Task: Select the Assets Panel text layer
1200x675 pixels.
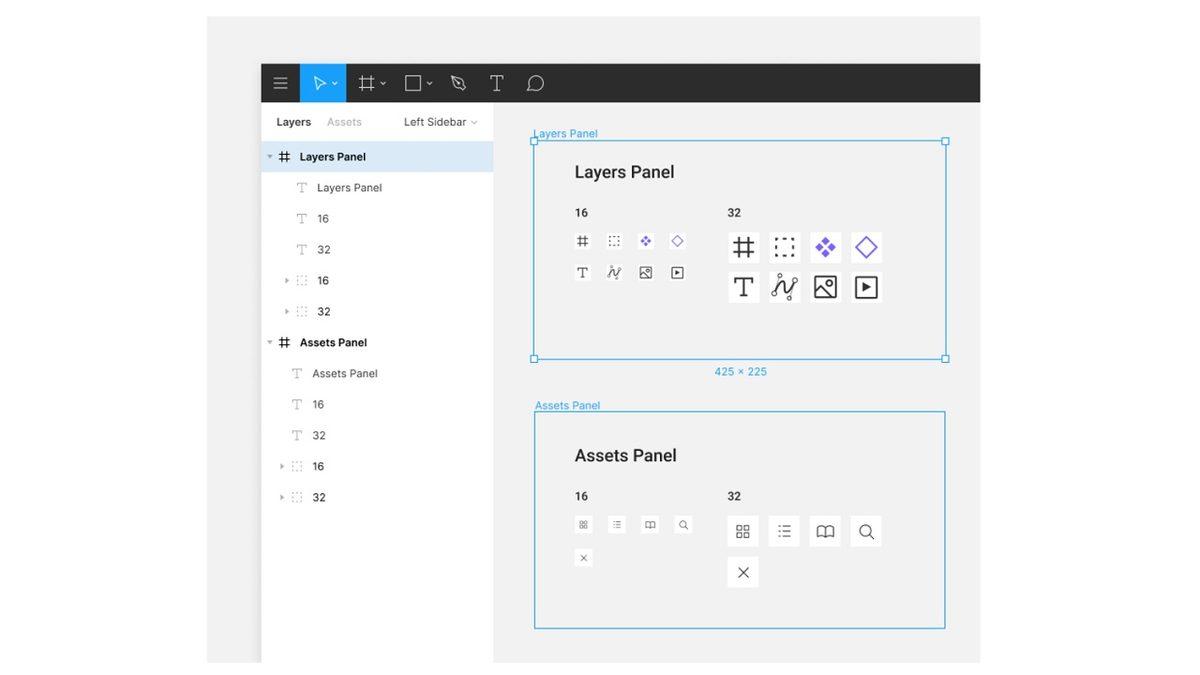Action: [x=344, y=374]
